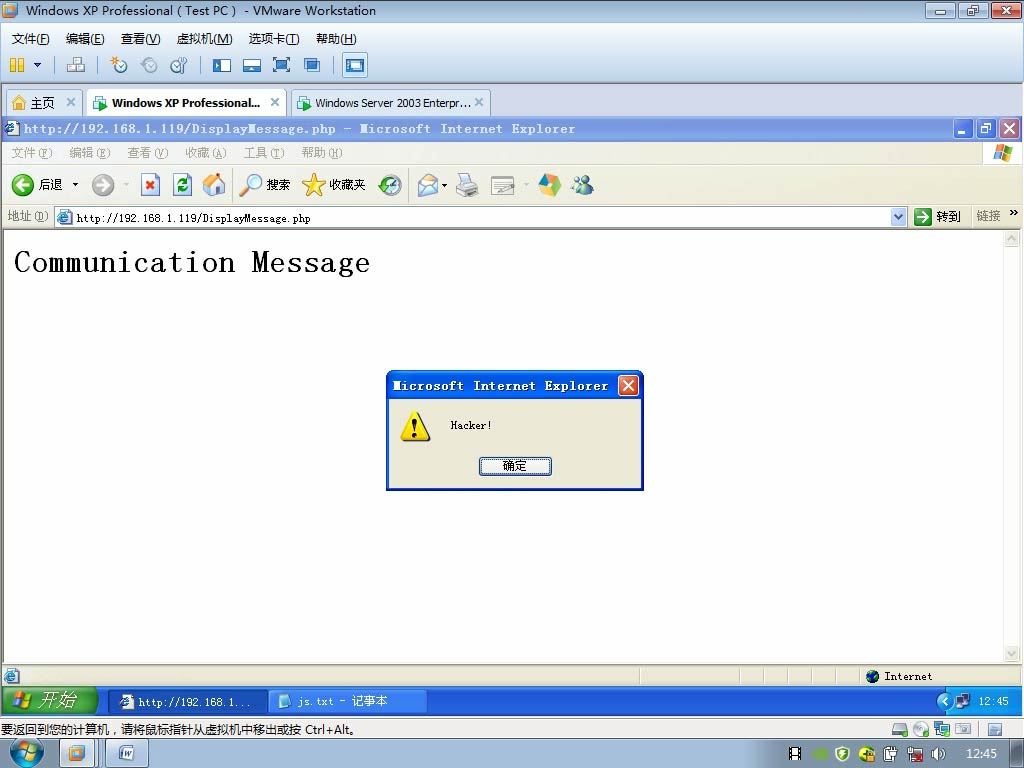The image size is (1024, 768).
Task: Click the page scrollbar down arrow
Action: [1012, 653]
